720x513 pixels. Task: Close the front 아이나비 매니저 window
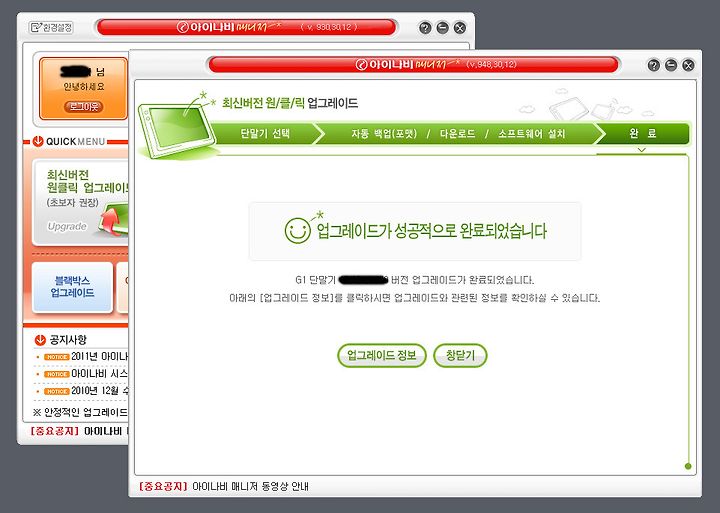pyautogui.click(x=688, y=65)
